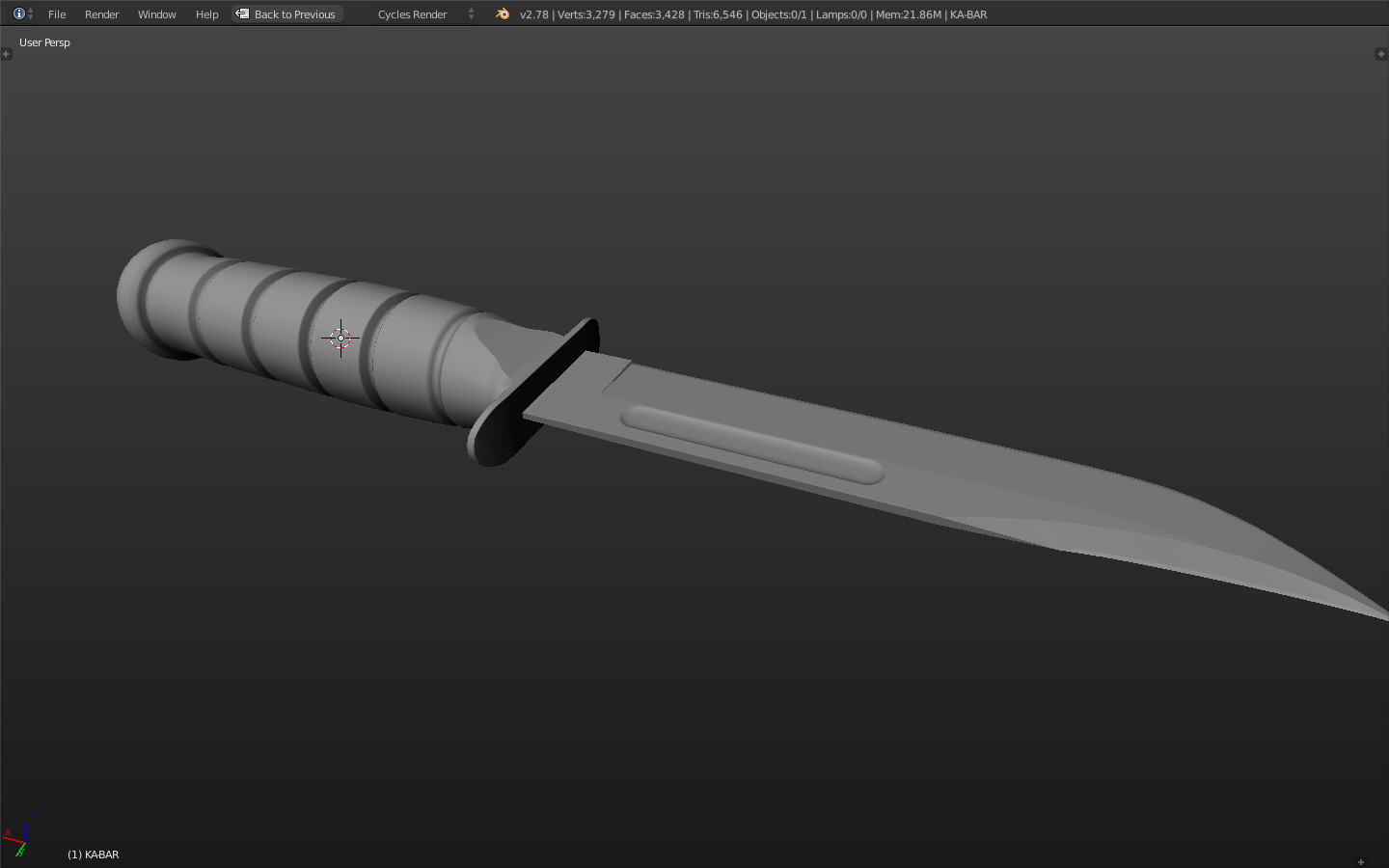Click the 'Tris:6,546' statistic
Image resolution: width=1389 pixels, height=868 pixels.
pyautogui.click(x=718, y=14)
